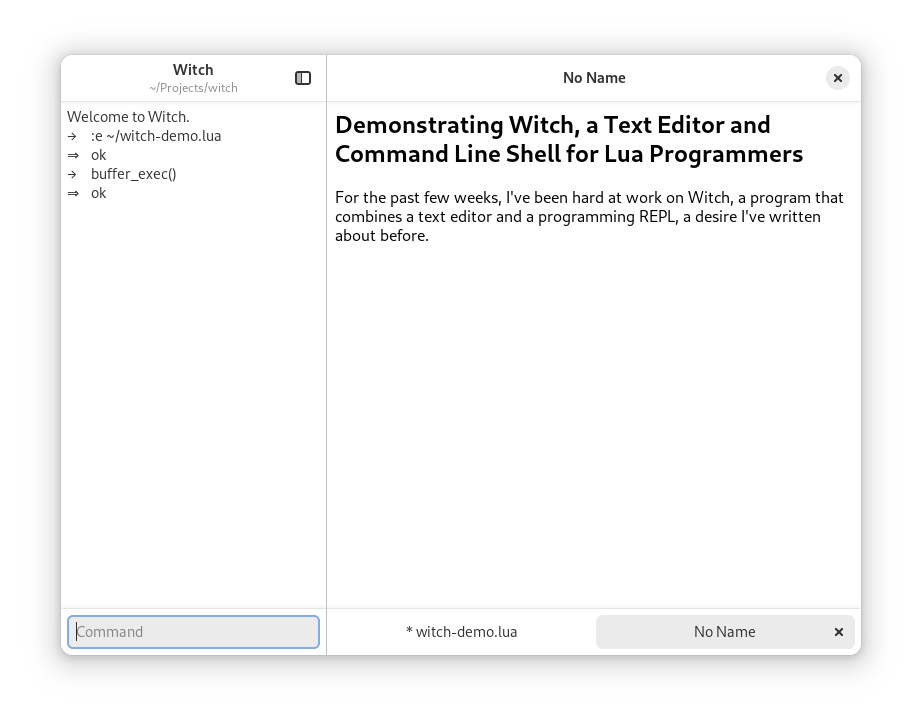
Task: Click the 'ok' result below ':e ~/witch-demo.lua'
Action: [x=98, y=155]
